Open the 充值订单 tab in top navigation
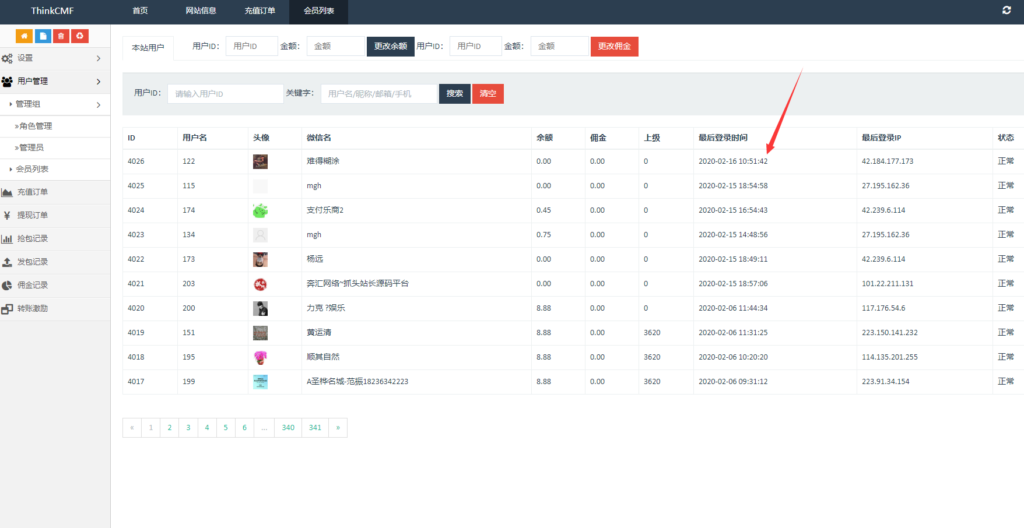1024x528 pixels. [x=260, y=11]
